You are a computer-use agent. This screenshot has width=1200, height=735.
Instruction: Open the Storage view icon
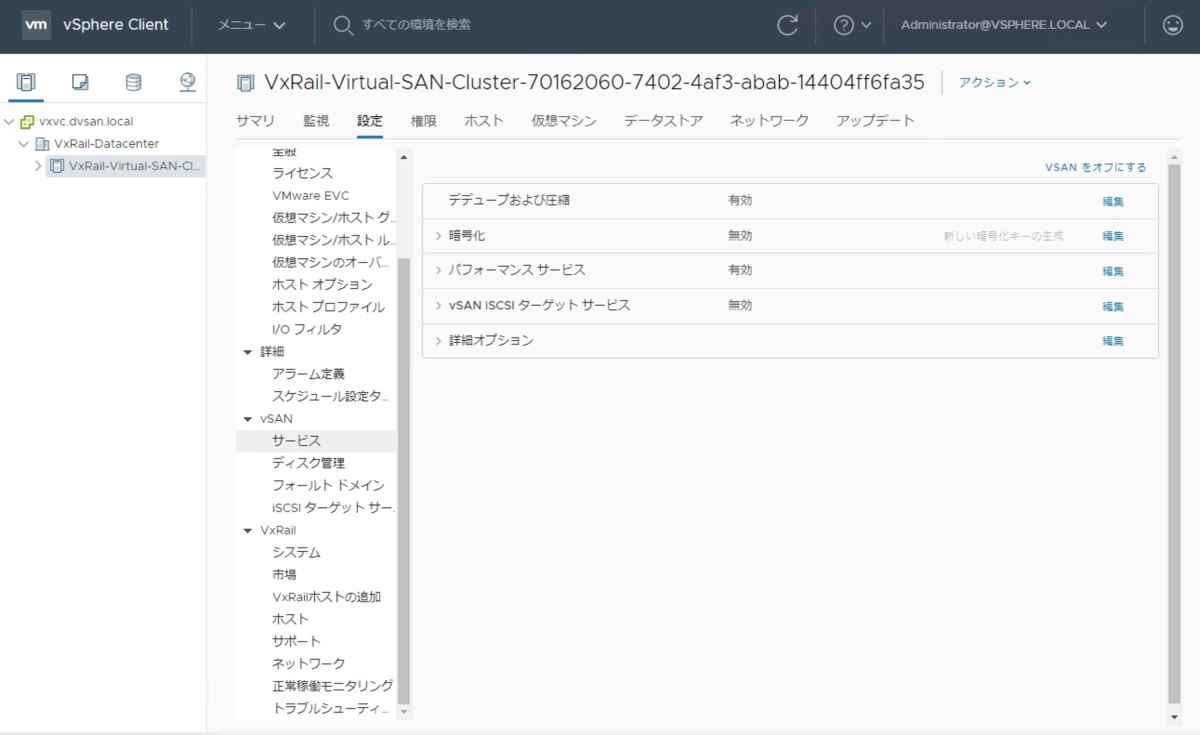[133, 82]
